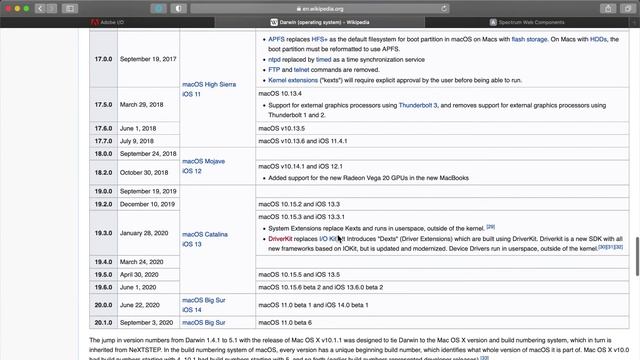640x360 pixels.
Task: Click the page's vertical scrollbar thumb
Action: tap(637, 256)
